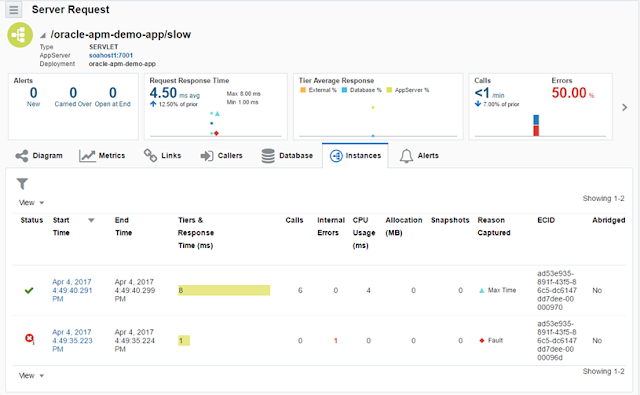Click the Links chain icon
The height and width of the screenshot is (395, 640).
pos(150,155)
